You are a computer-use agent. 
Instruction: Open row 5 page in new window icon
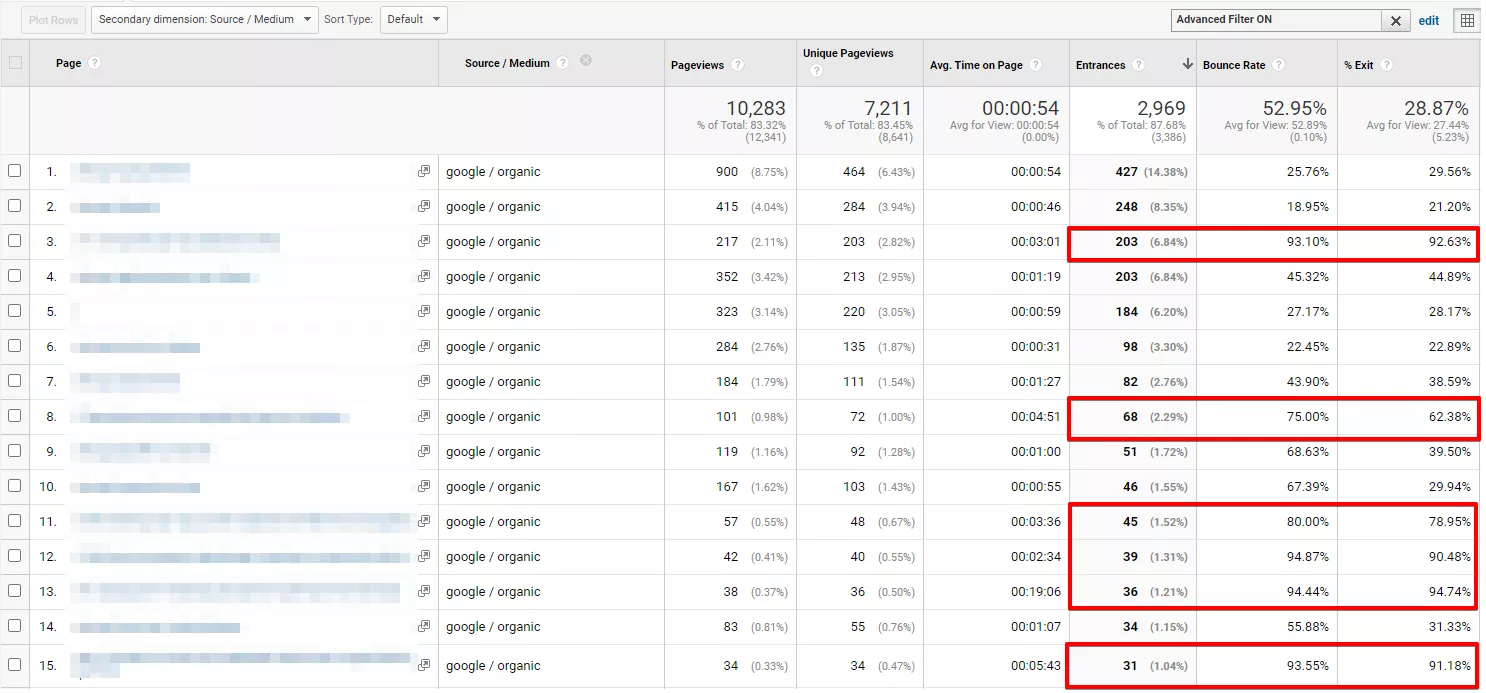[424, 311]
